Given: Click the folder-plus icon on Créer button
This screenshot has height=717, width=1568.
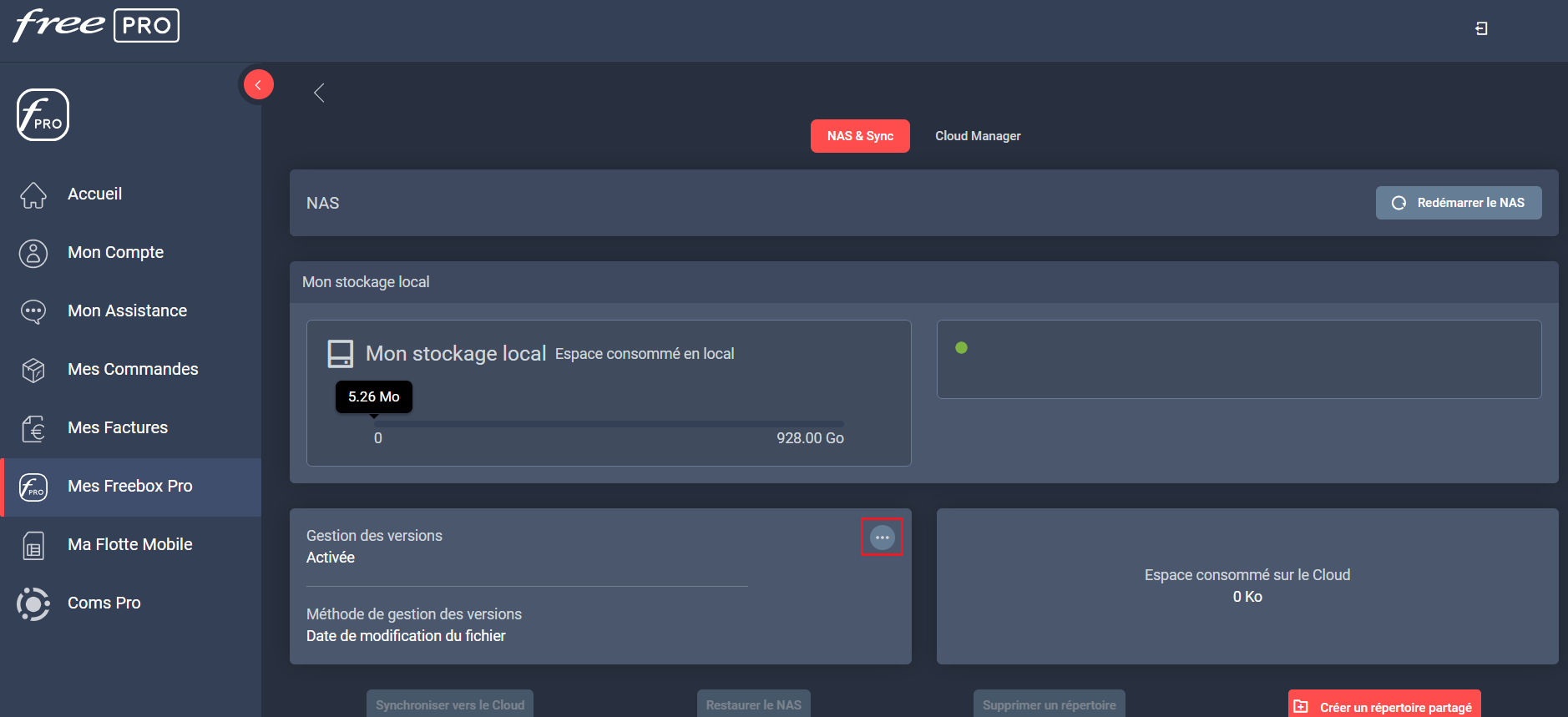Looking at the screenshot, I should (1301, 707).
